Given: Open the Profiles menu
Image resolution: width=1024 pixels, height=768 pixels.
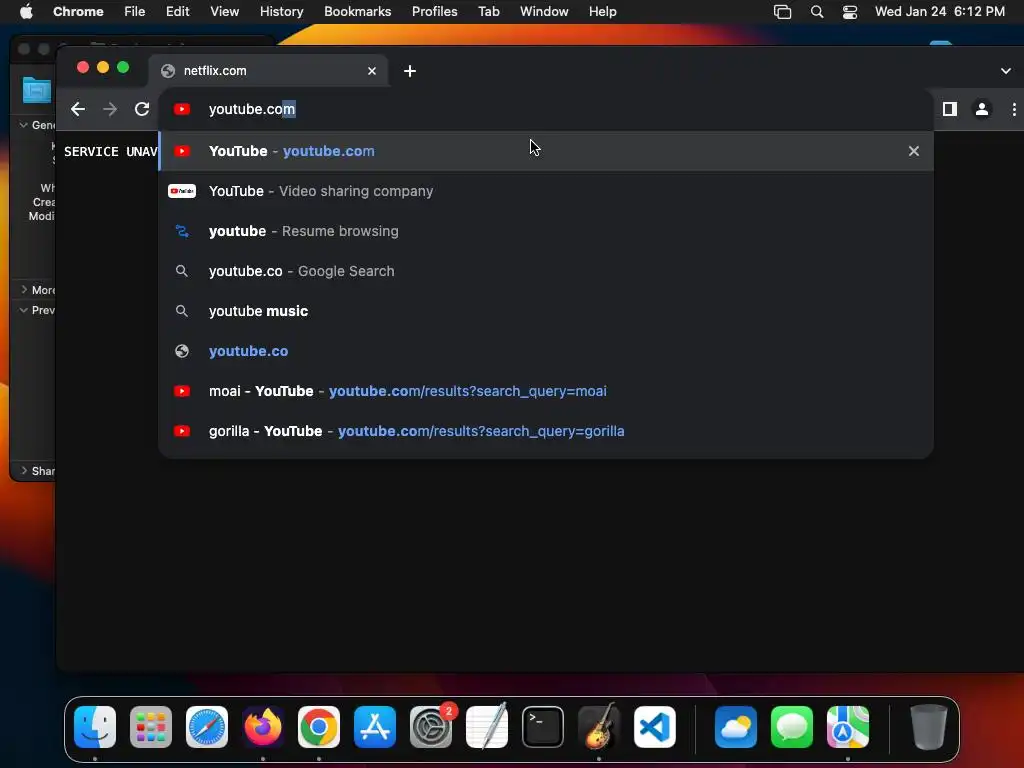Looking at the screenshot, I should (434, 11).
